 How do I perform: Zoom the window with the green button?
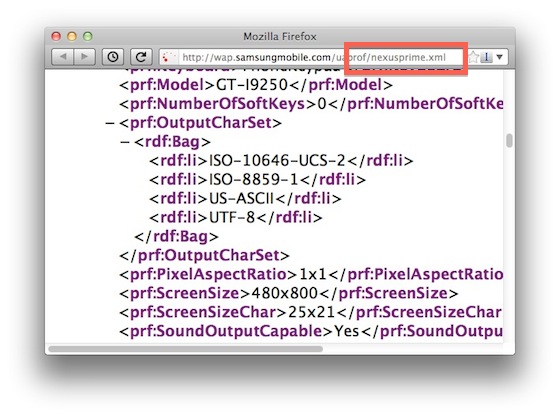pos(88,36)
